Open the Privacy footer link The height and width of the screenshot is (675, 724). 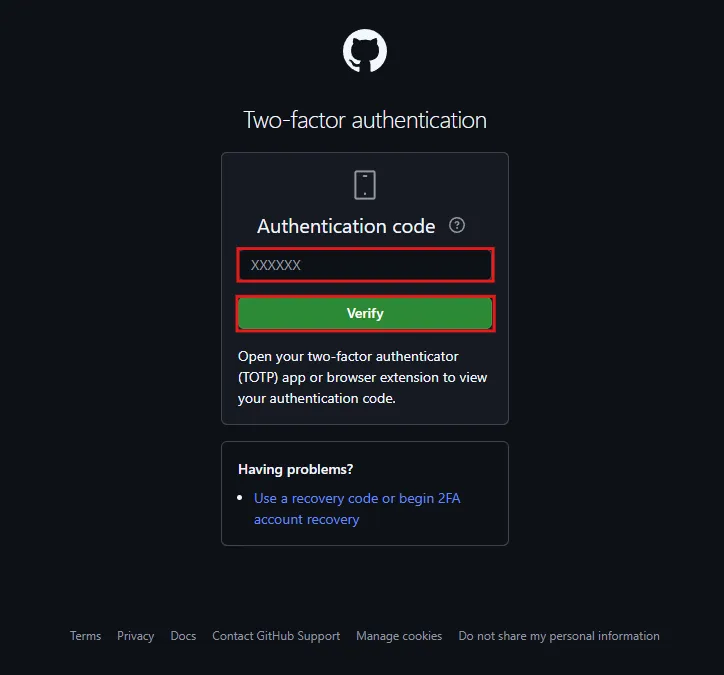pyautogui.click(x=135, y=636)
